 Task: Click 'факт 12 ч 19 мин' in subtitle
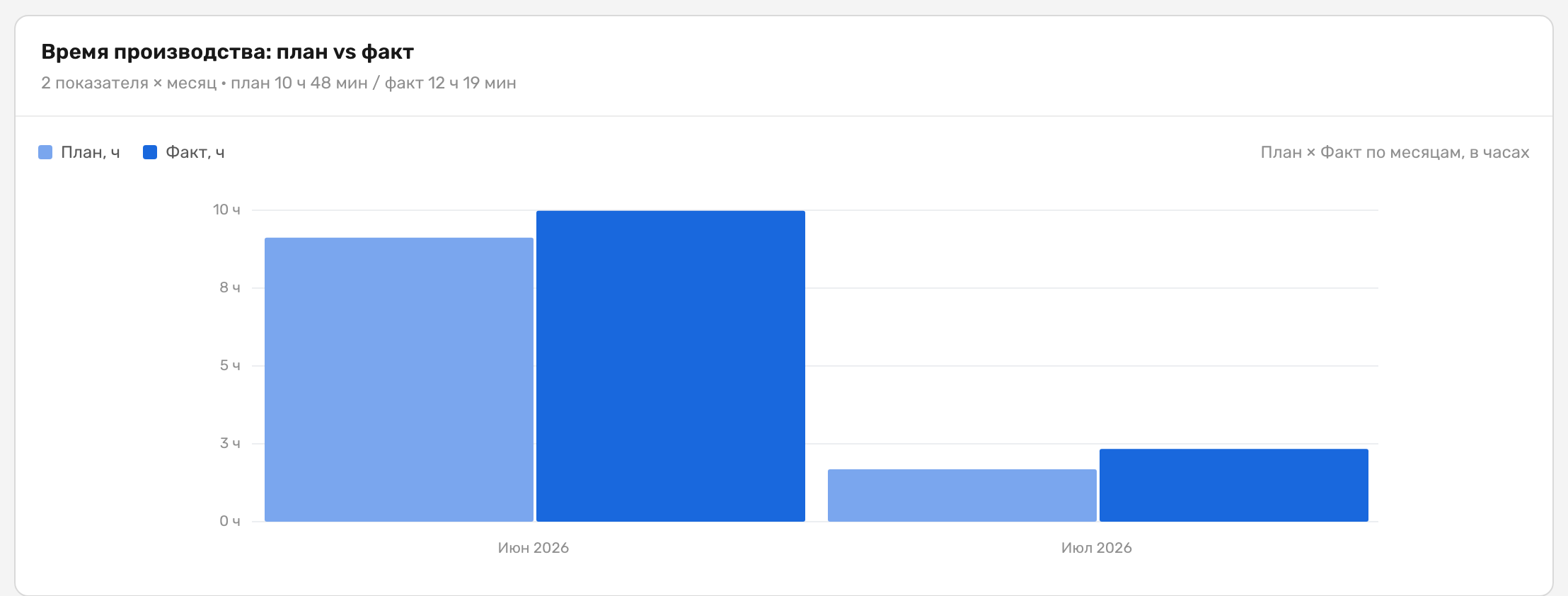[x=451, y=83]
